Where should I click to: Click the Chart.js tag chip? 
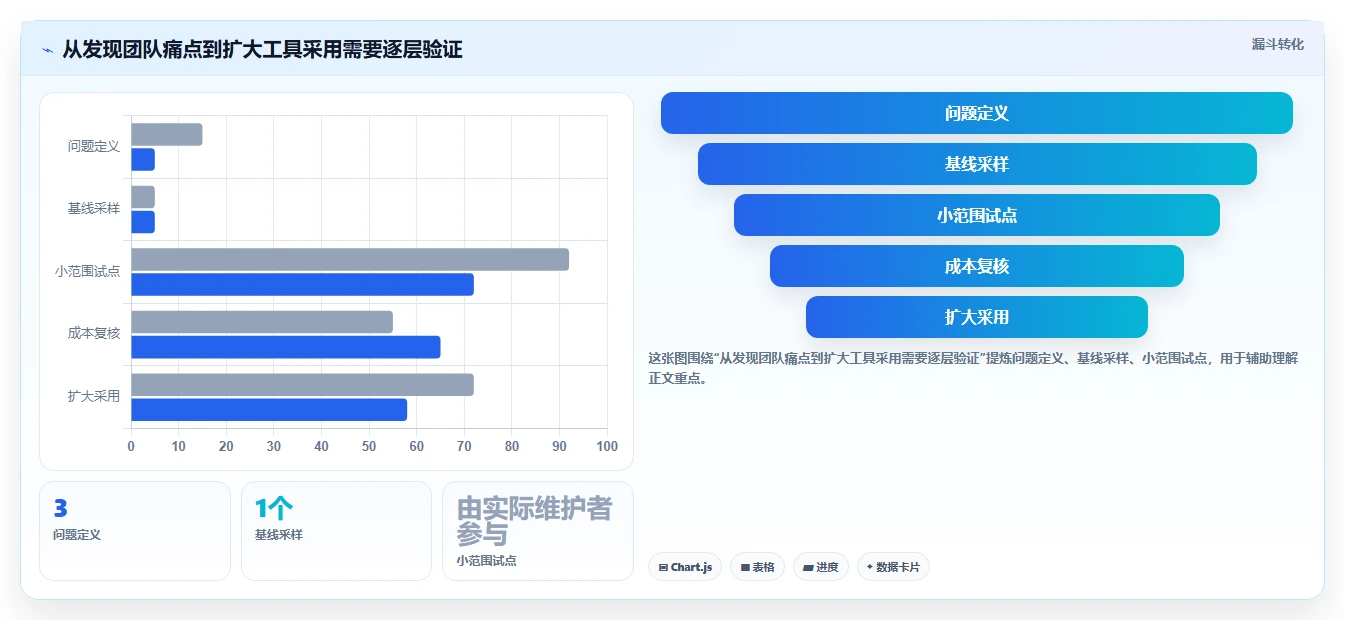click(x=685, y=567)
